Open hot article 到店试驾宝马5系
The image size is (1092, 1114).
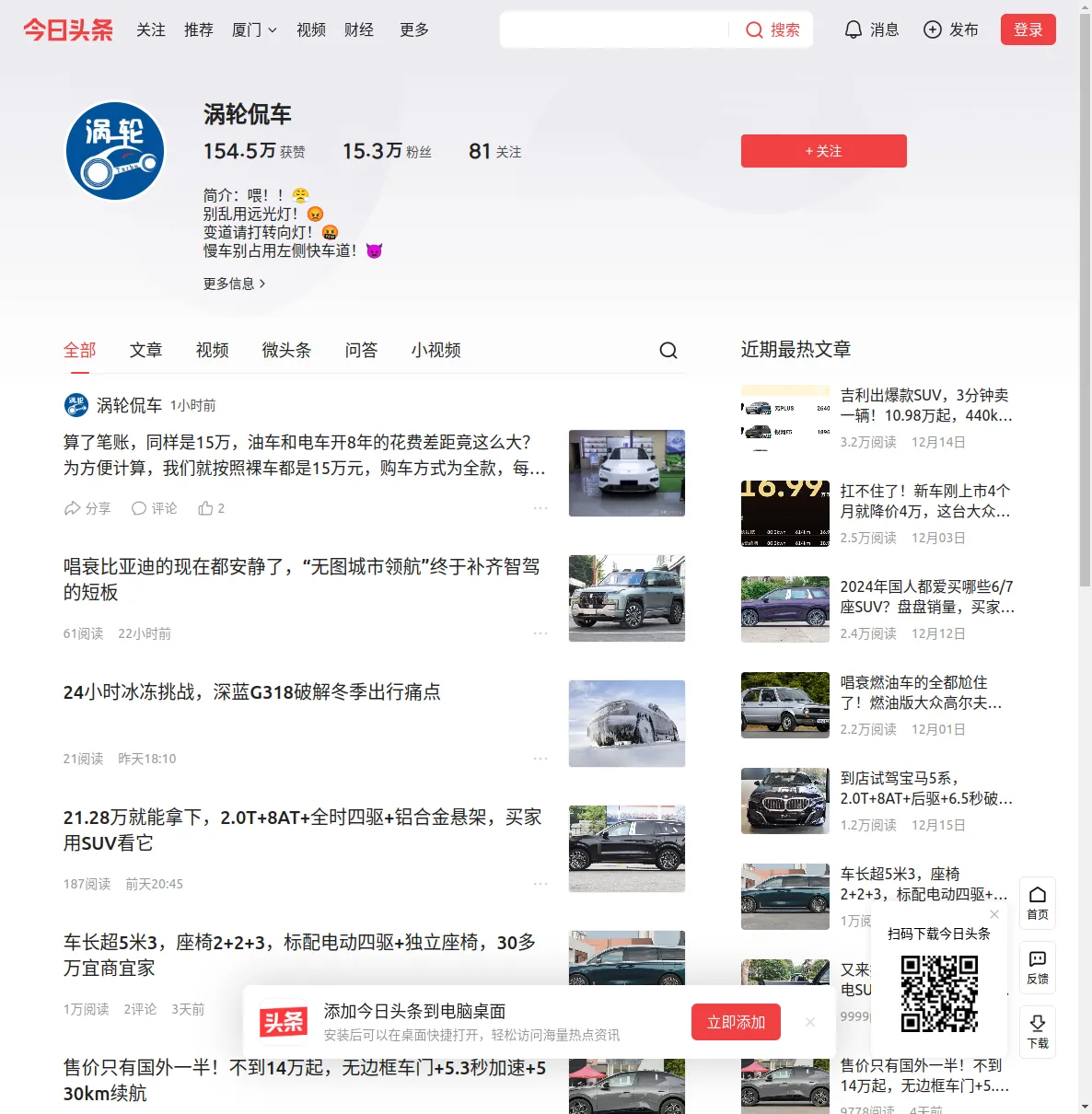tap(926, 788)
